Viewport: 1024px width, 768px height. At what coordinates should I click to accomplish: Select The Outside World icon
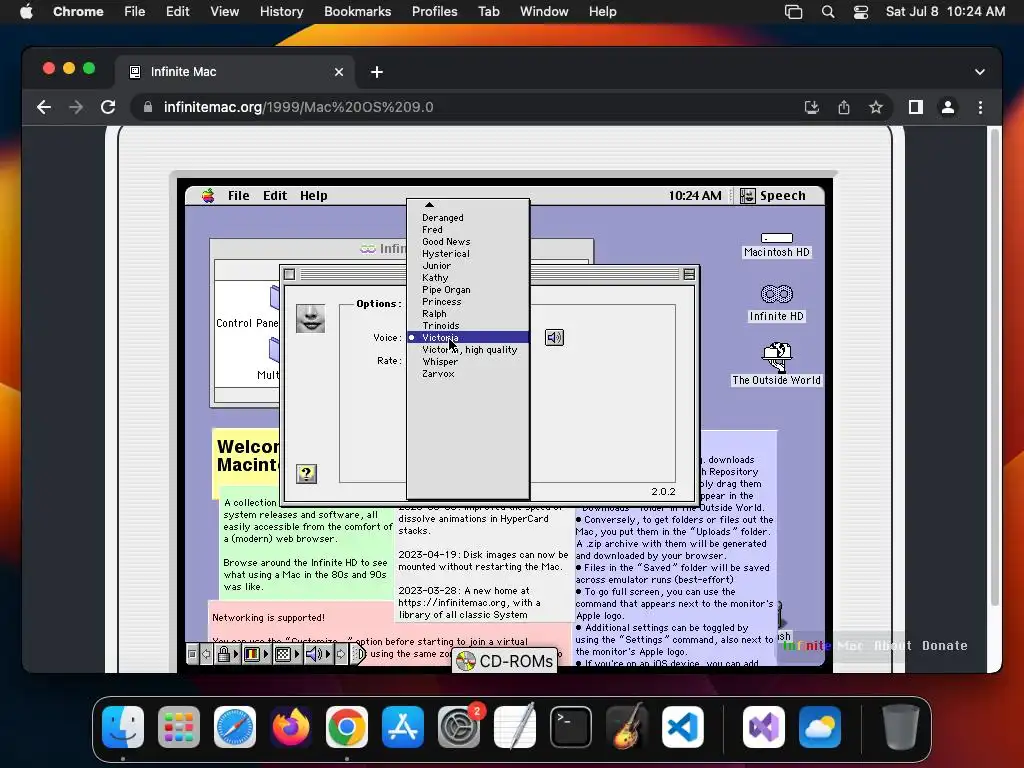point(776,364)
